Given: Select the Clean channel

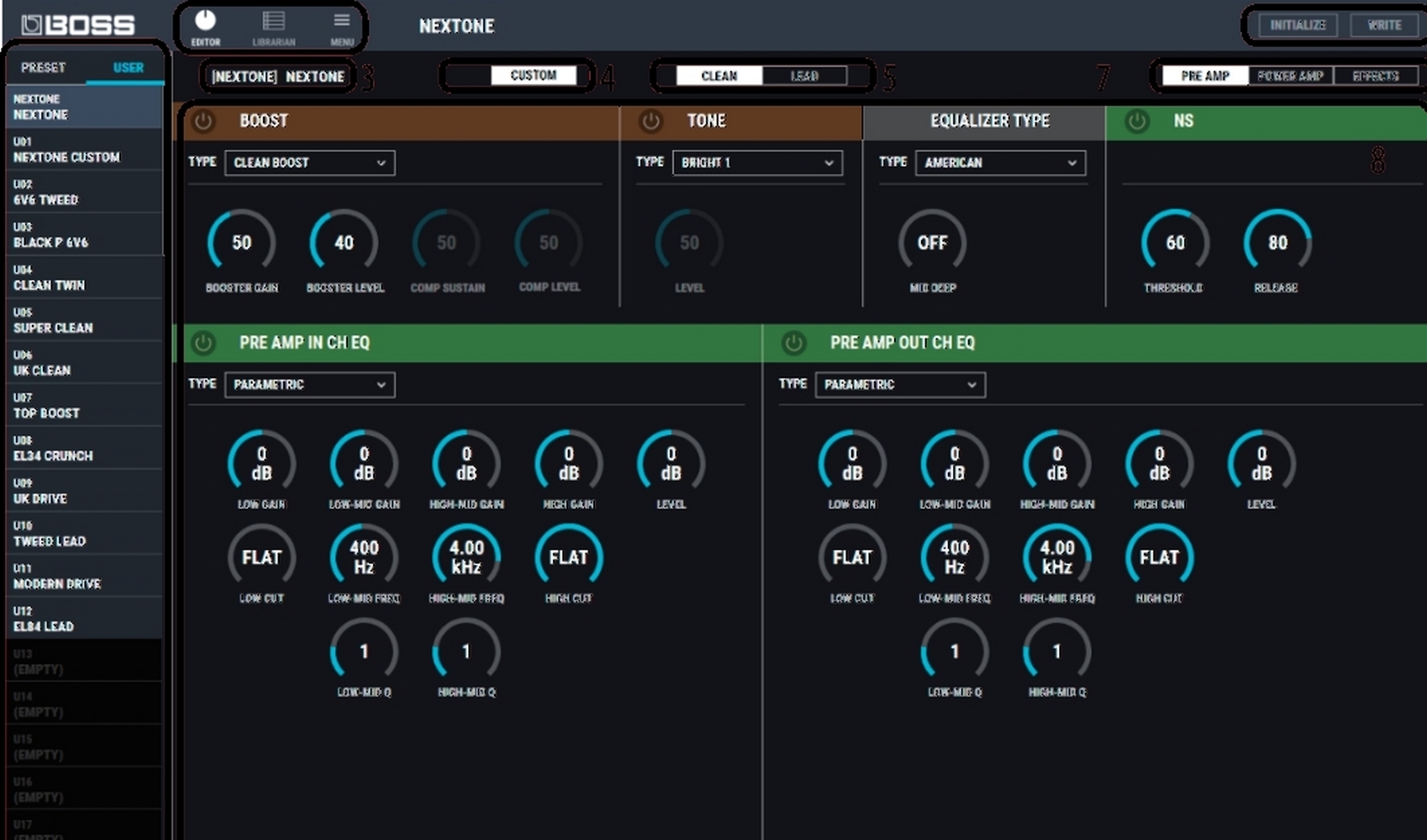Looking at the screenshot, I should pos(719,76).
